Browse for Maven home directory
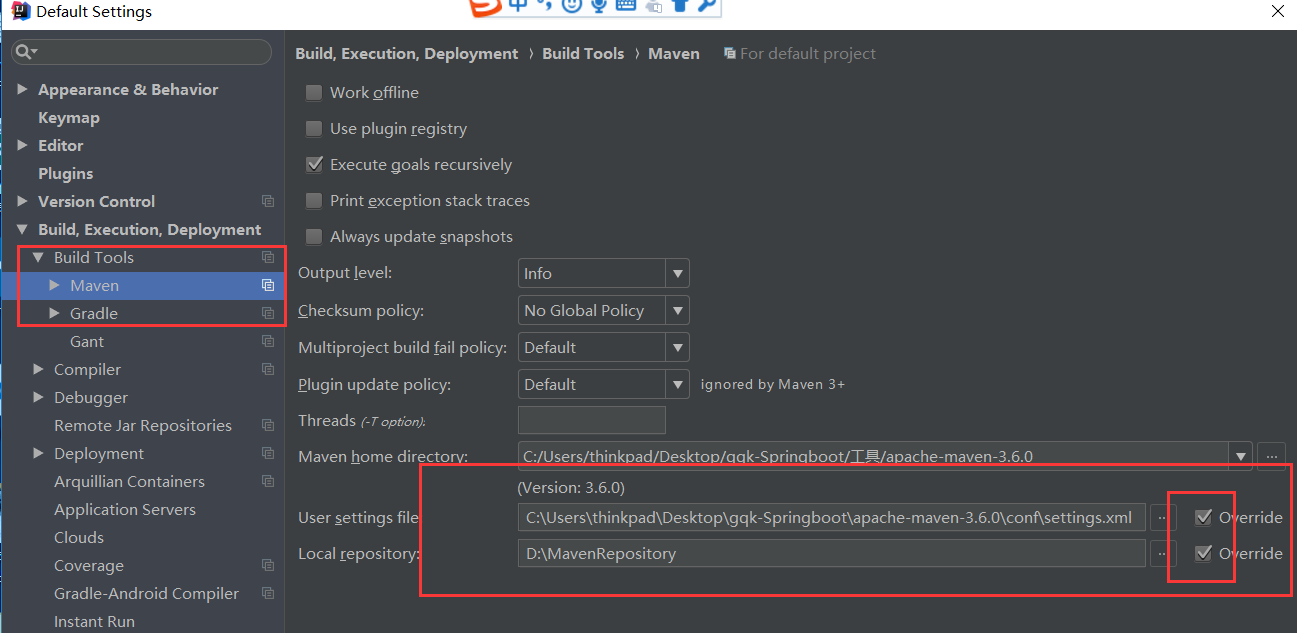Screen dimensions: 1297x633 click(x=1271, y=456)
